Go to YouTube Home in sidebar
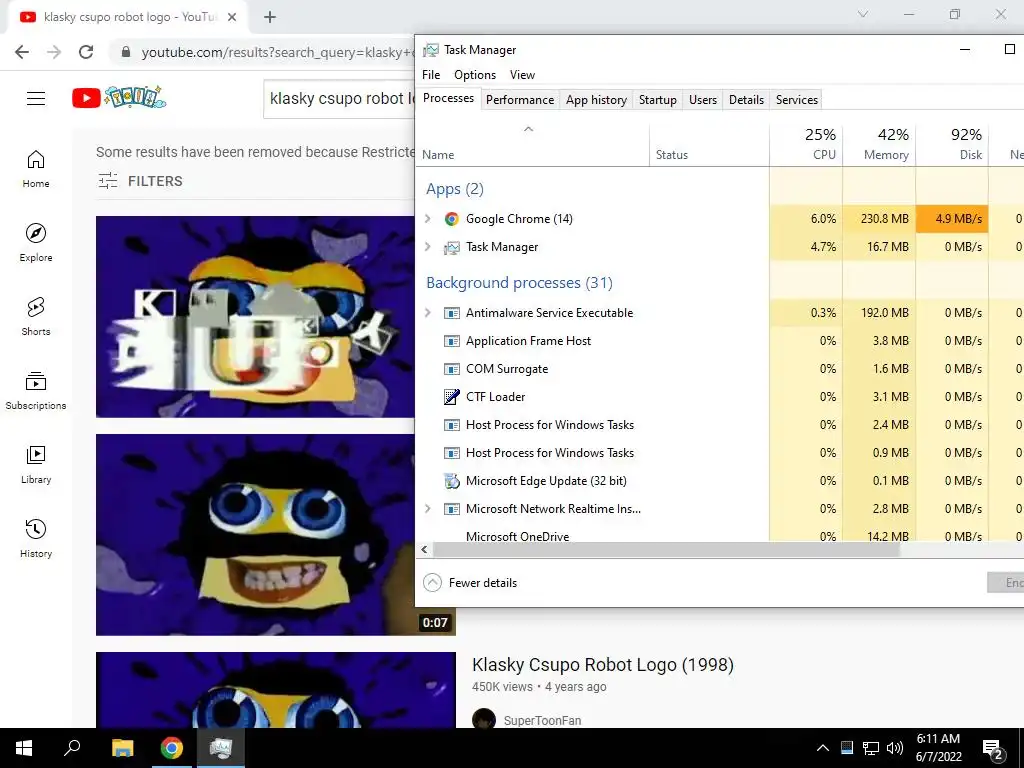Image resolution: width=1024 pixels, height=768 pixels. click(x=36, y=169)
